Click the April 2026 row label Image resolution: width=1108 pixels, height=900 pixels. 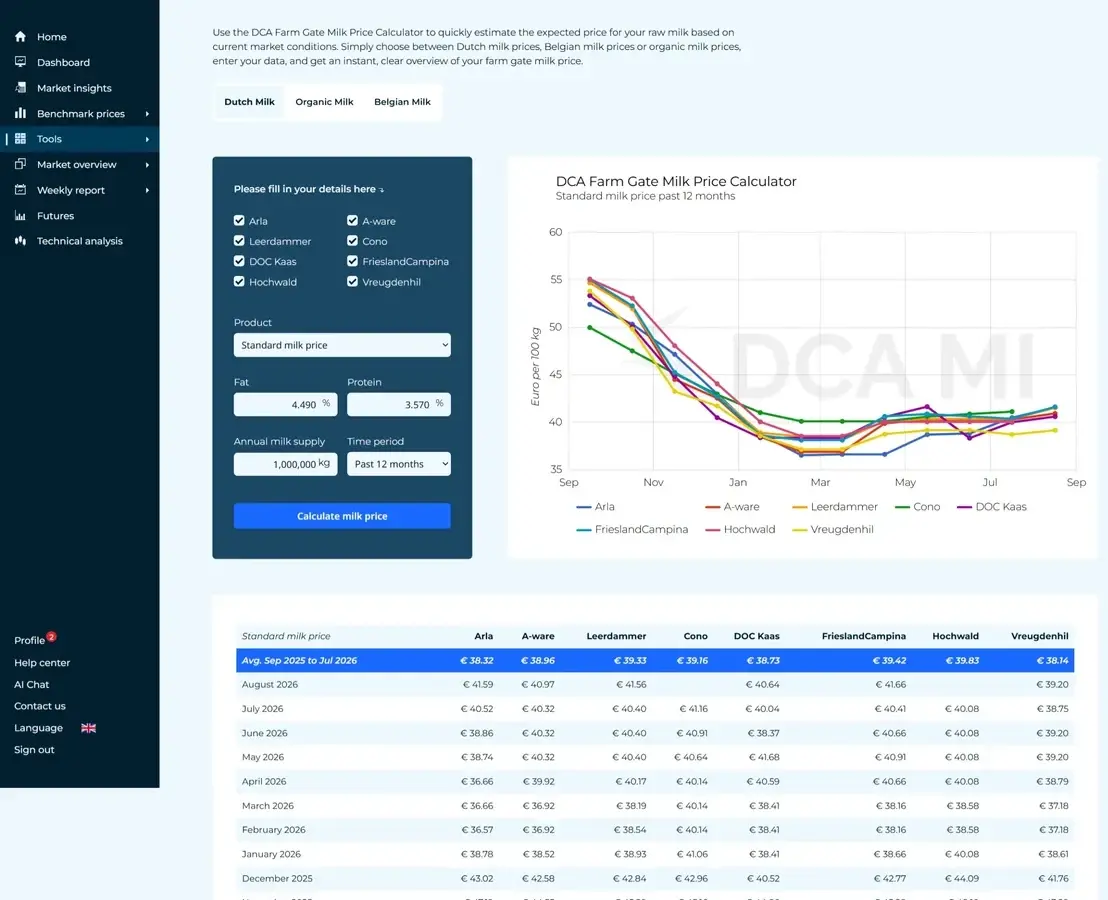264,781
